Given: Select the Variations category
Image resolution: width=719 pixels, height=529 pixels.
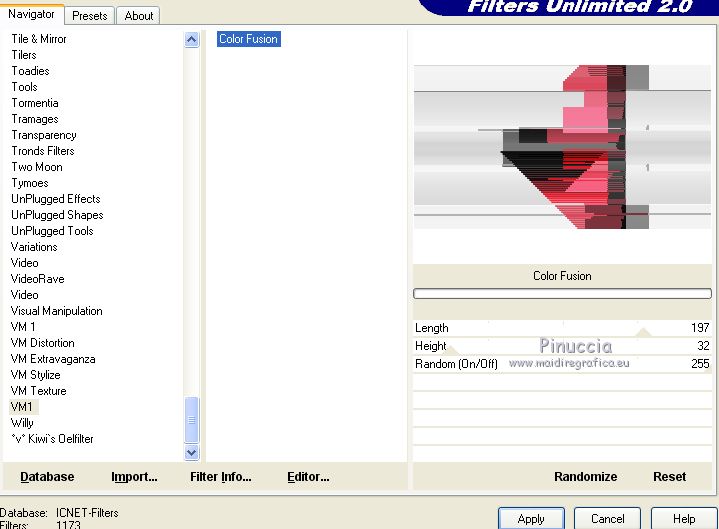Looking at the screenshot, I should (34, 247).
